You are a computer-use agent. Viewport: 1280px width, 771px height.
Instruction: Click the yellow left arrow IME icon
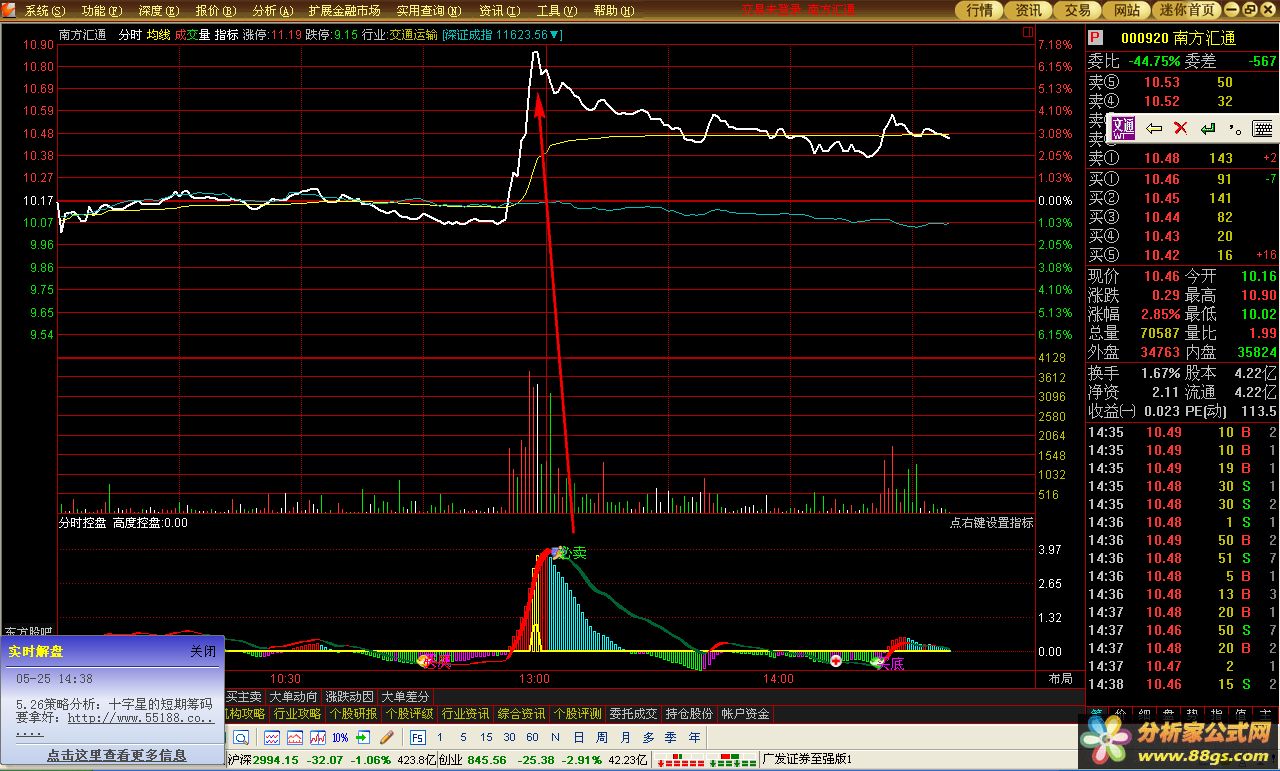[x=1154, y=128]
